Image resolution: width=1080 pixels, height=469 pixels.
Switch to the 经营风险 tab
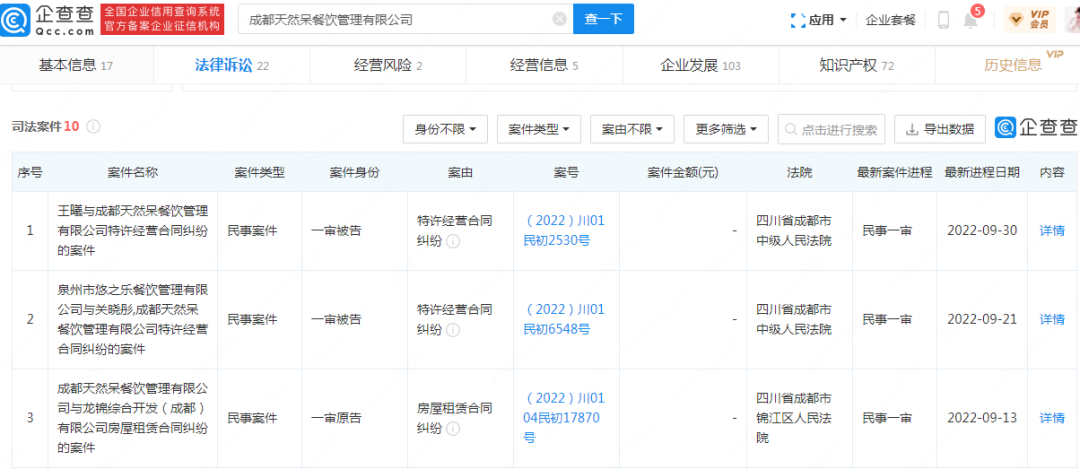[388, 66]
